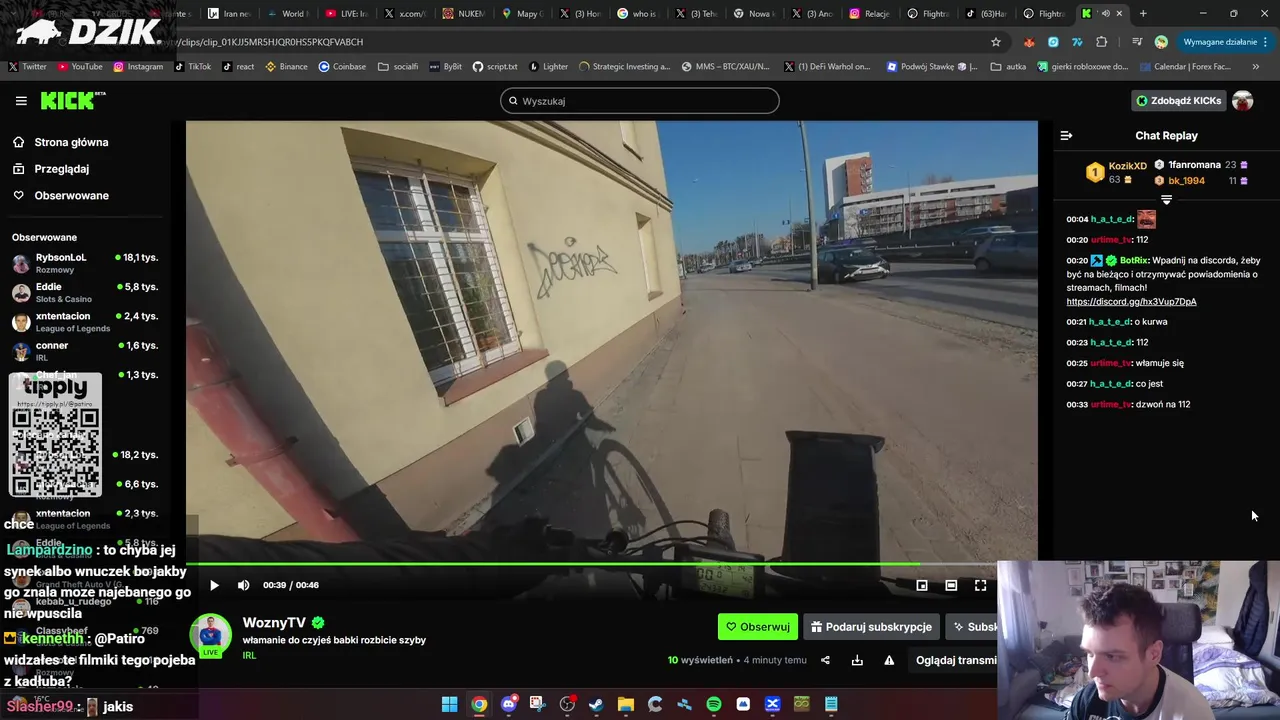Viewport: 1280px width, 720px height.
Task: Click bk_1994 in the leaderboard
Action: coord(1186,181)
